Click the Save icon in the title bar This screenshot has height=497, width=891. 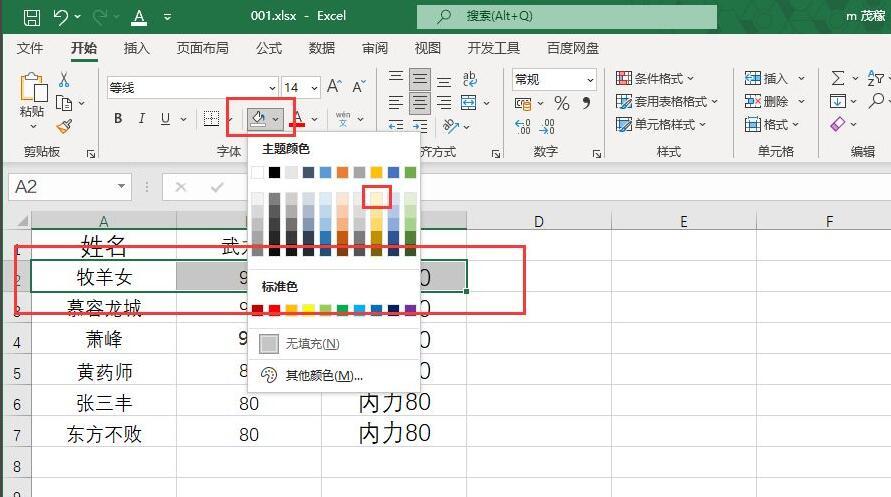coord(32,17)
